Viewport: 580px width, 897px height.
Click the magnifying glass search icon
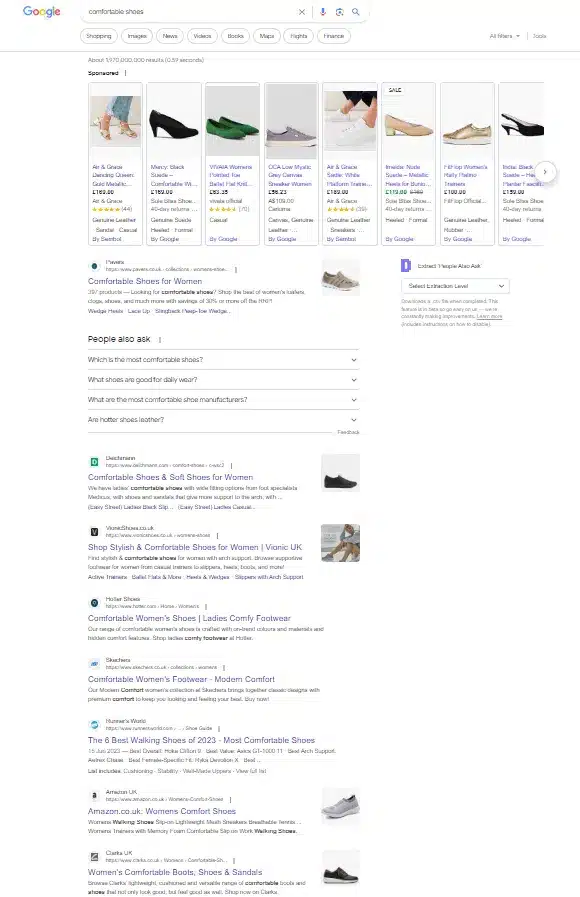356,12
